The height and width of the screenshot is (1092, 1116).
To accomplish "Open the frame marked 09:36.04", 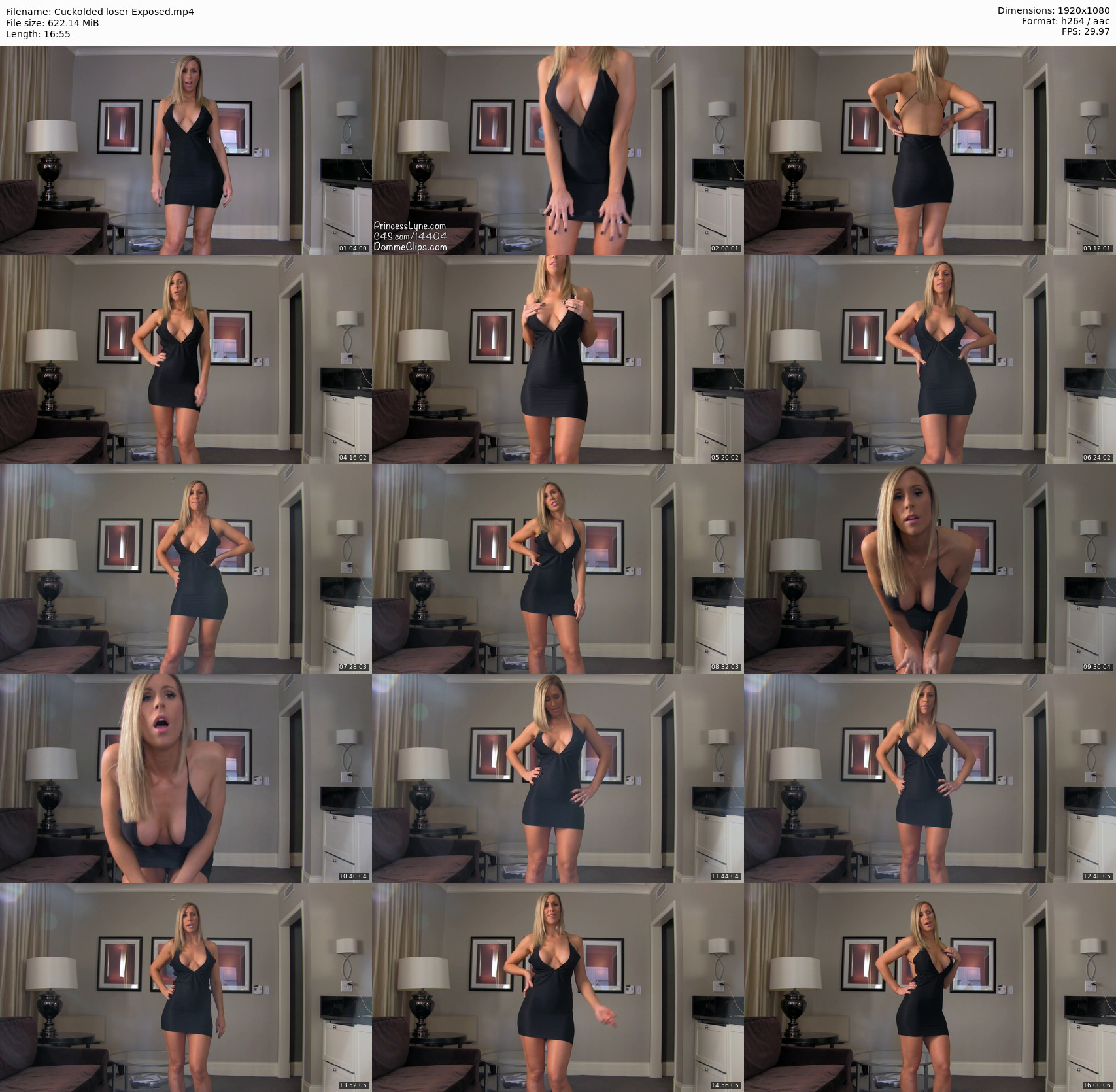I will click(x=930, y=569).
